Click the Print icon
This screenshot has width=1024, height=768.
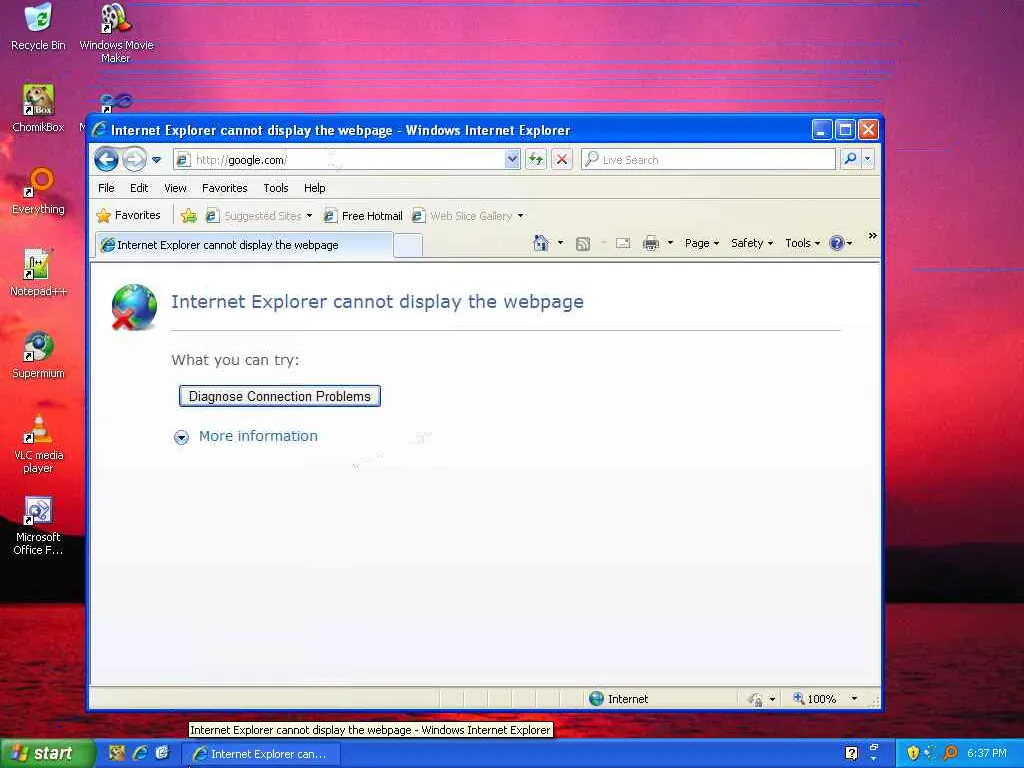(x=651, y=244)
